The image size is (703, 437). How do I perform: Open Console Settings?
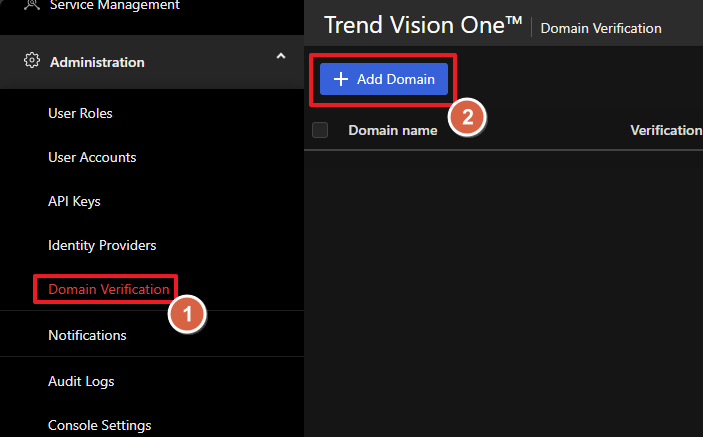point(99,425)
